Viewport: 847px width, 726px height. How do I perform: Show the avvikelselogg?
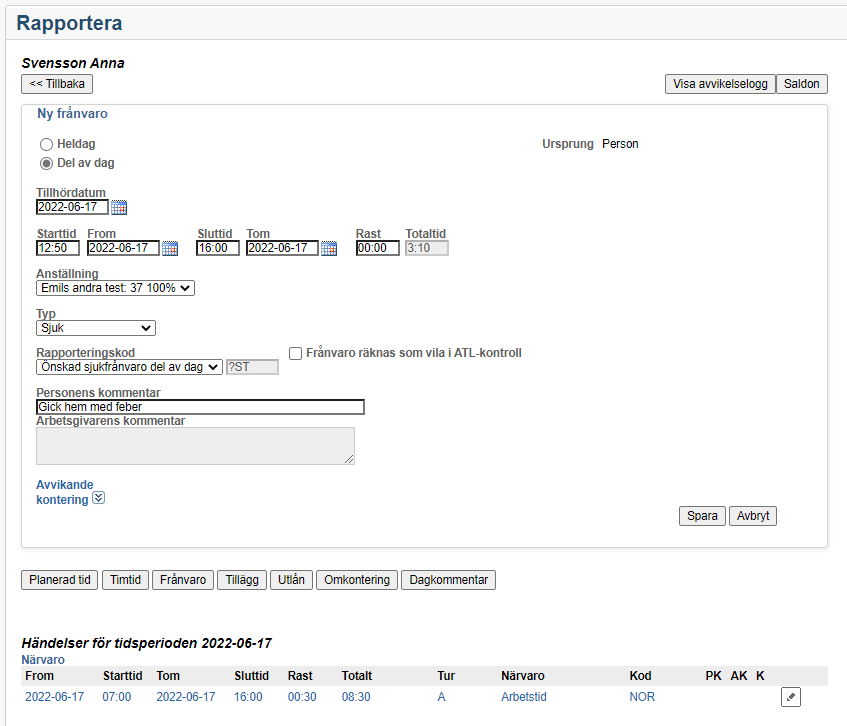(719, 84)
